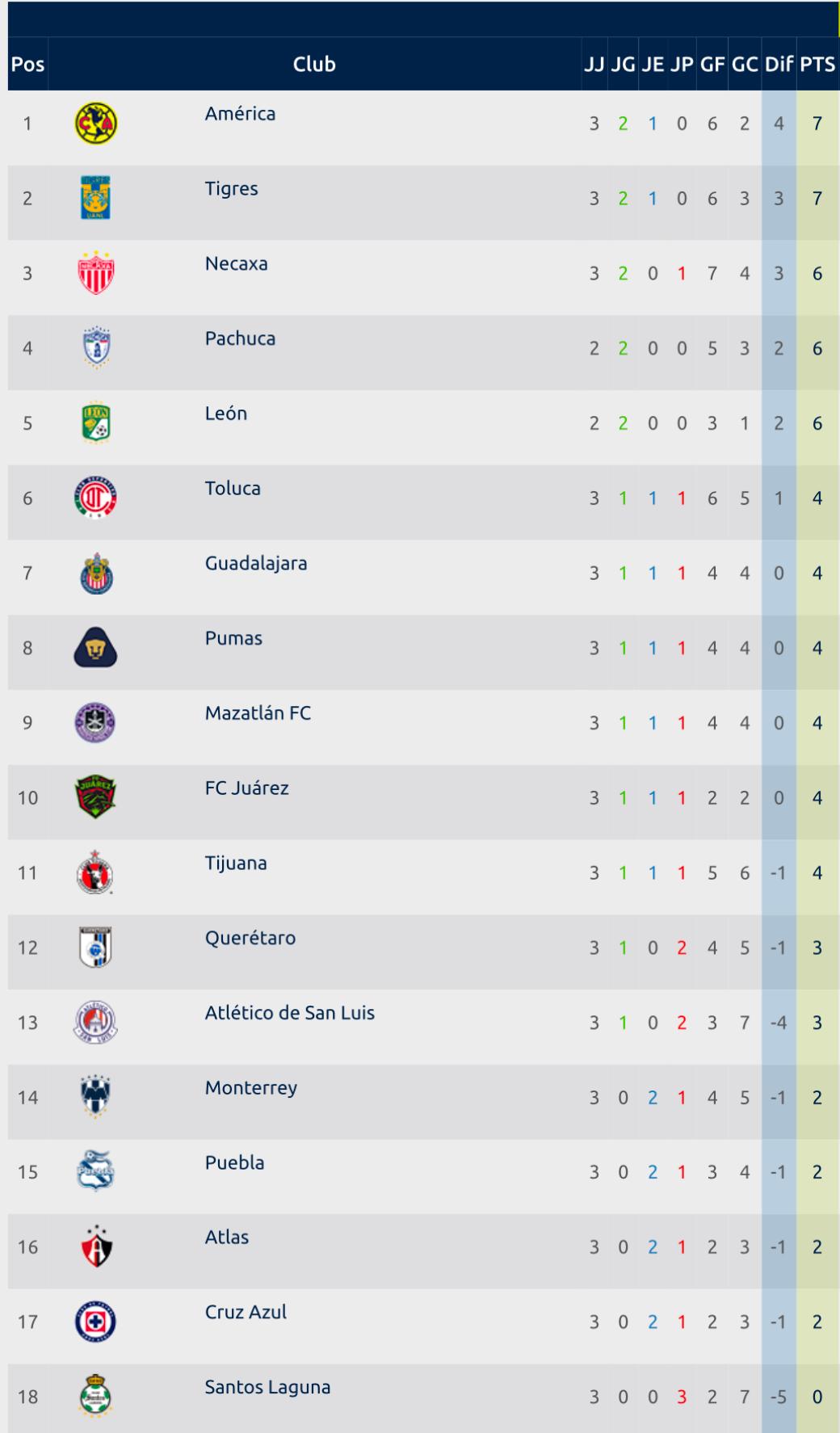Click the Club column header
The image size is (840, 1433).
314,64
